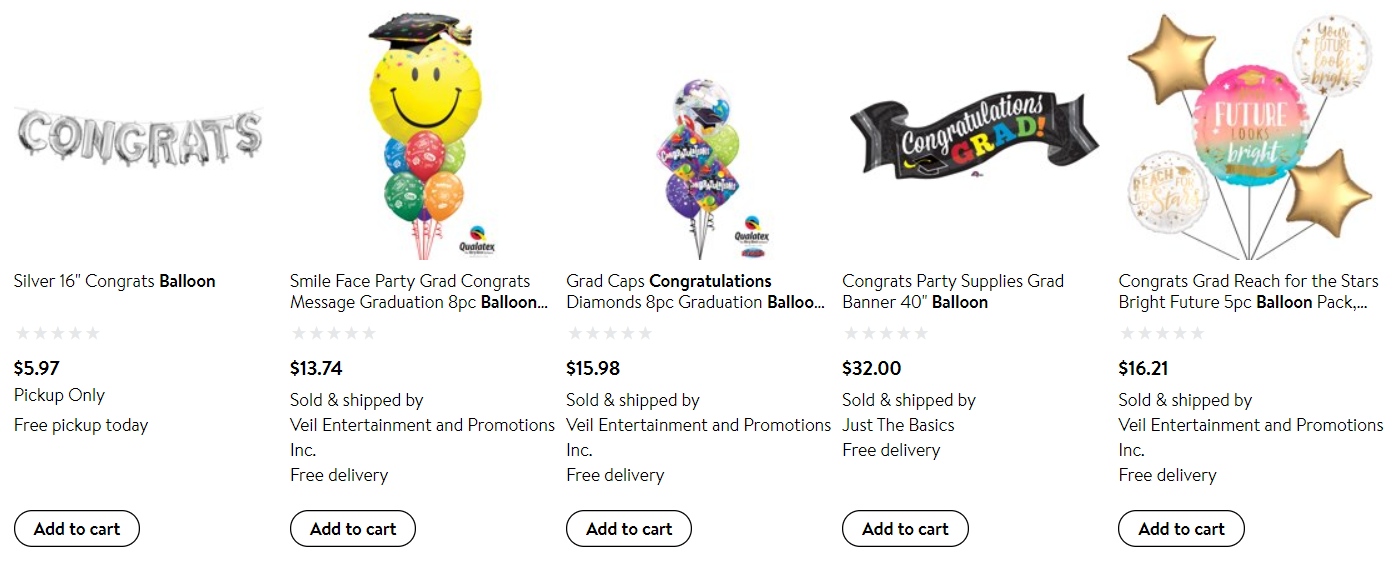Open Smile Face Party Grad Congrats title
The image size is (1398, 562).
click(420, 291)
